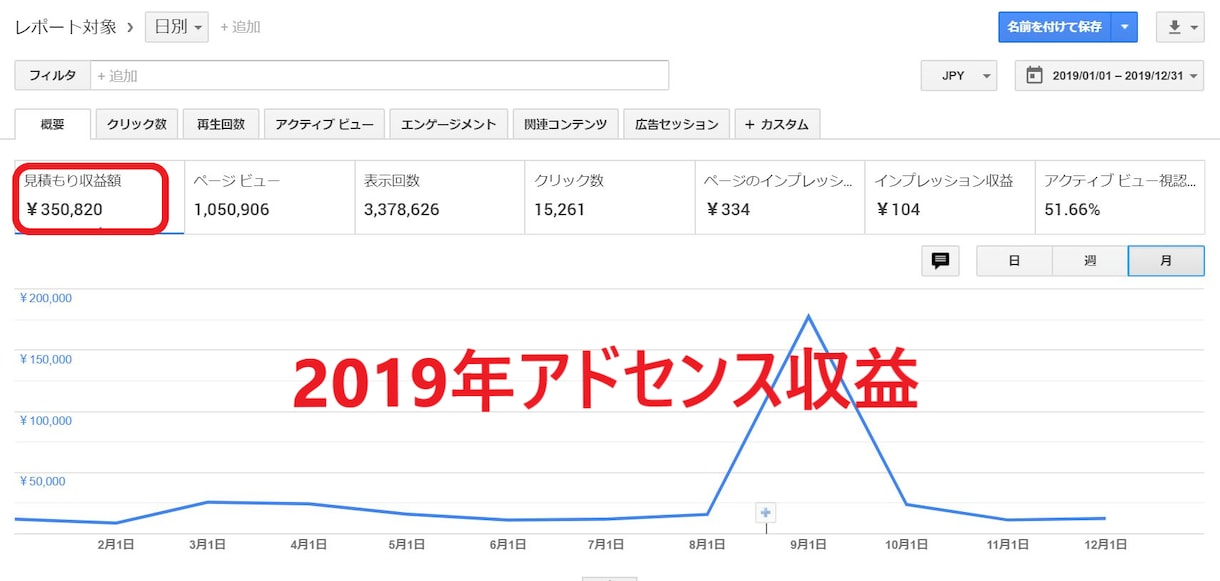Click the + カスタム tab
This screenshot has height=581, width=1220.
[778, 124]
